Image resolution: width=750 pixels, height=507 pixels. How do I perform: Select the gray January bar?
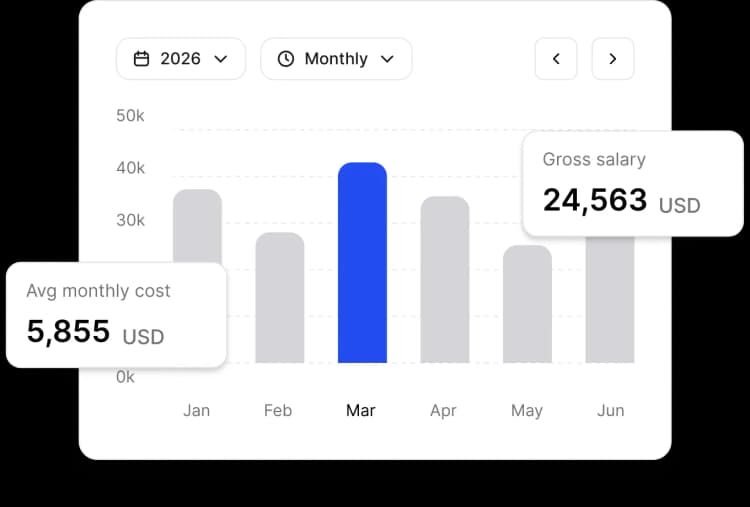pyautogui.click(x=198, y=226)
